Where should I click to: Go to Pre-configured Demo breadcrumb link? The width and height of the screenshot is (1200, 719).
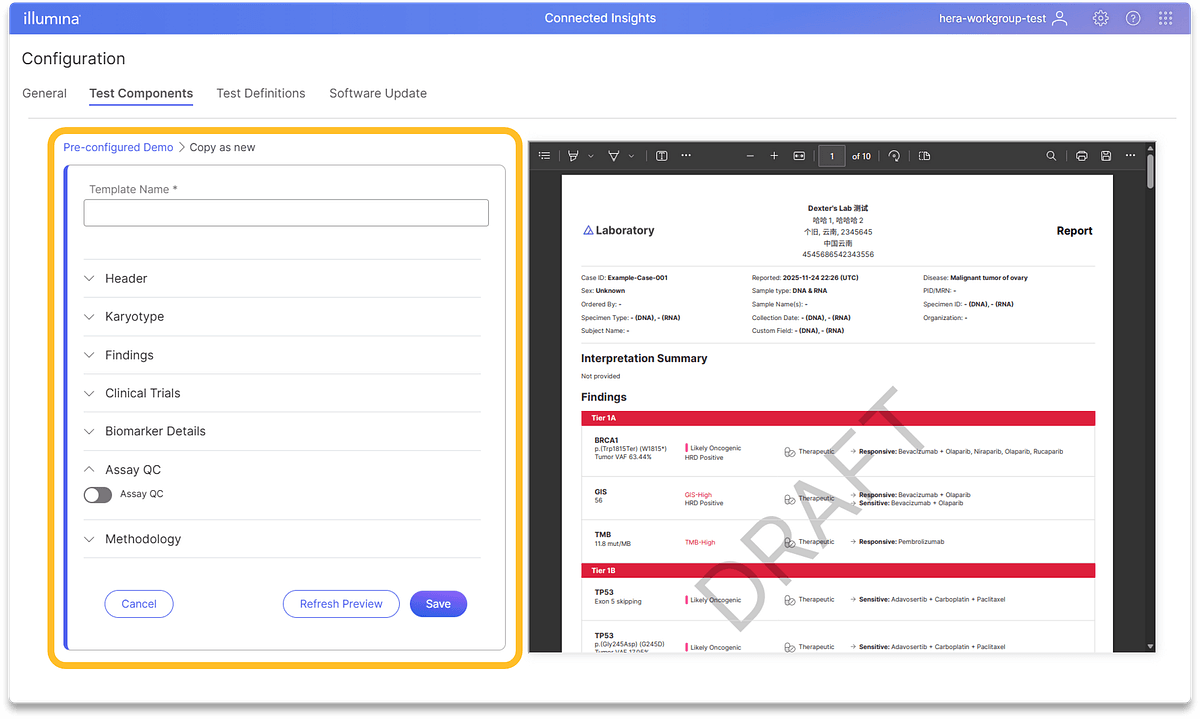[x=118, y=147]
